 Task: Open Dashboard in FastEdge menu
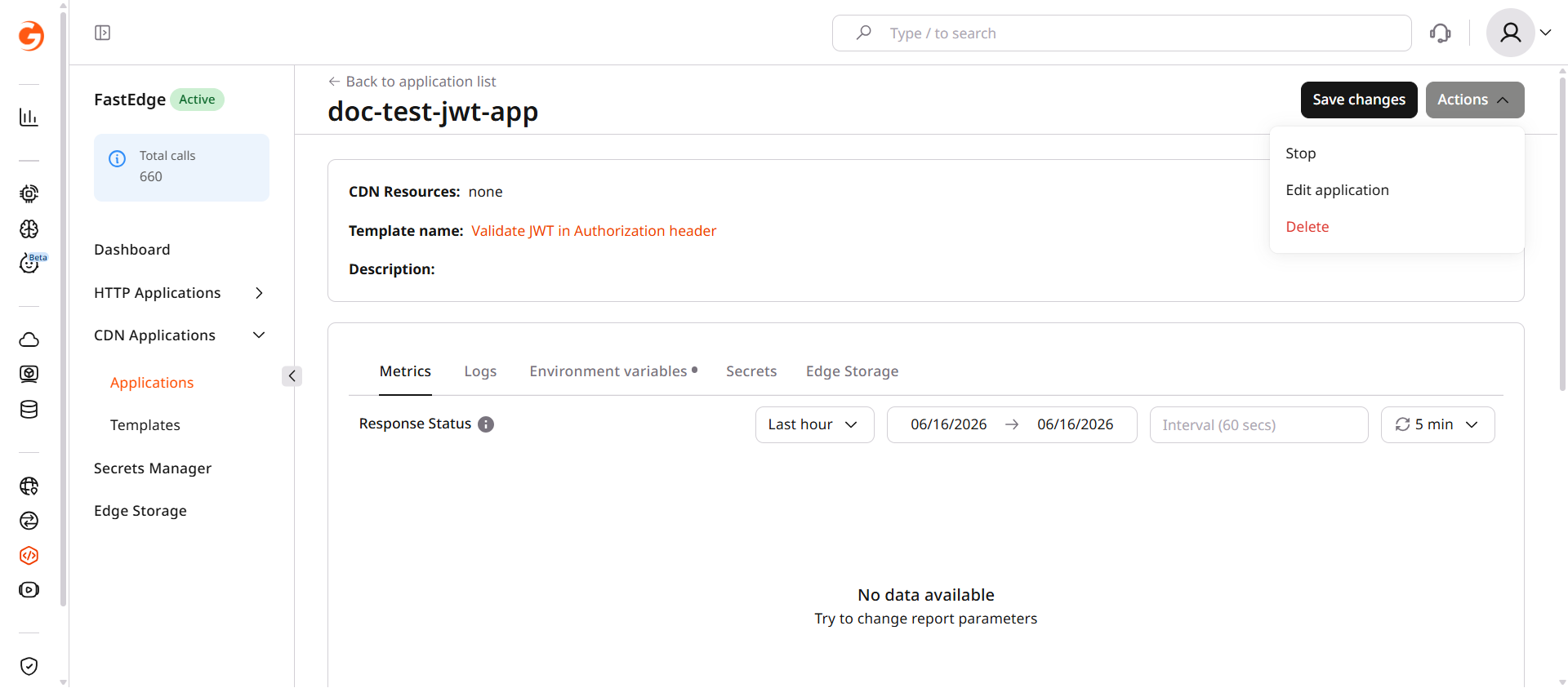coord(132,250)
